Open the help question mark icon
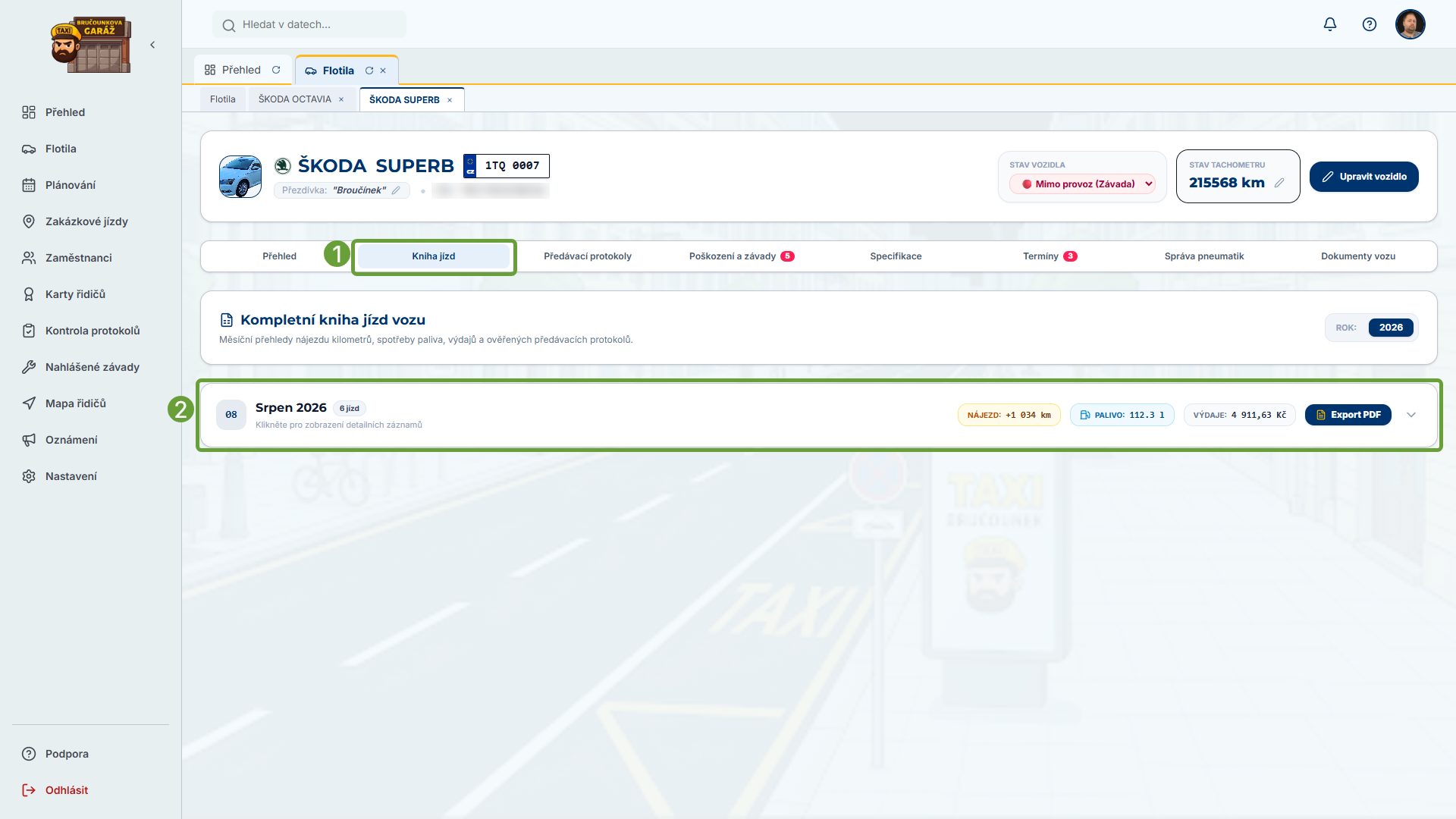Screen dimensions: 1456x819 1370,24
